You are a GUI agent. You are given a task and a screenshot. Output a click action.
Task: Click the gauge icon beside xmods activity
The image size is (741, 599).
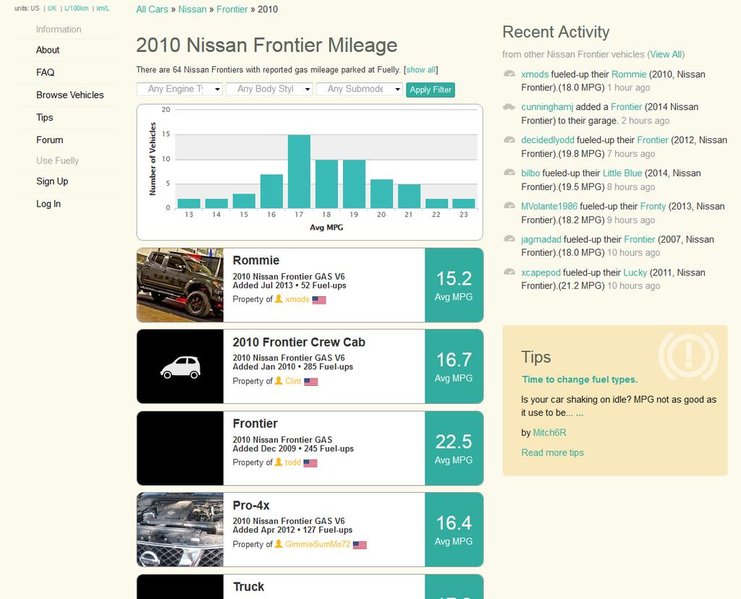click(x=509, y=74)
